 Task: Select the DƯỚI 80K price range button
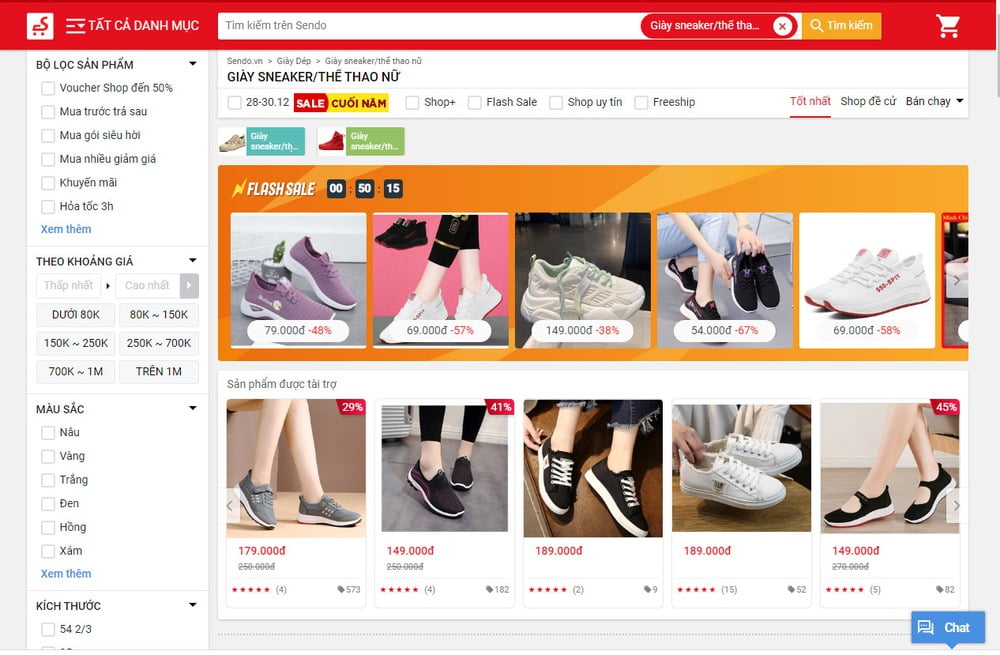click(74, 314)
